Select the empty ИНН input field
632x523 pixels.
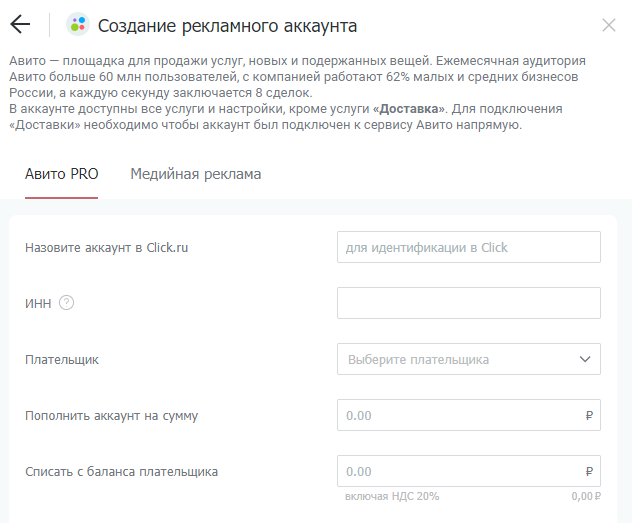pyautogui.click(x=469, y=303)
